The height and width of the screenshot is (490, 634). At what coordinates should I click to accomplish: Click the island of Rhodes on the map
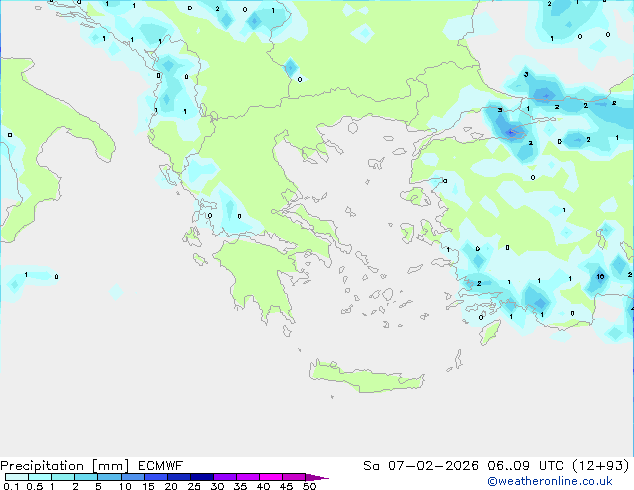(x=490, y=332)
